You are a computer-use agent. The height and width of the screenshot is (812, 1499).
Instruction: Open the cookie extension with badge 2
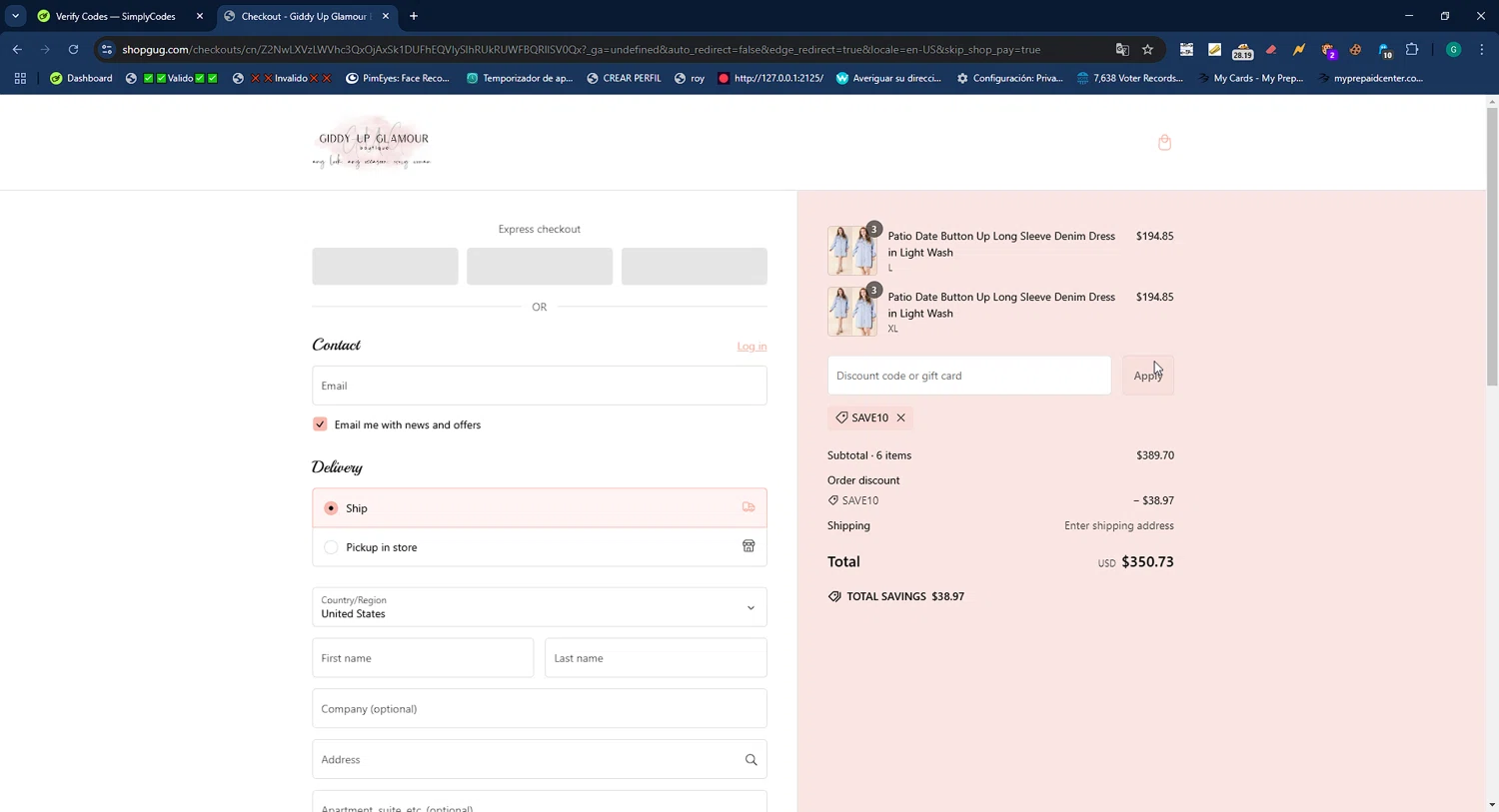(1328, 50)
